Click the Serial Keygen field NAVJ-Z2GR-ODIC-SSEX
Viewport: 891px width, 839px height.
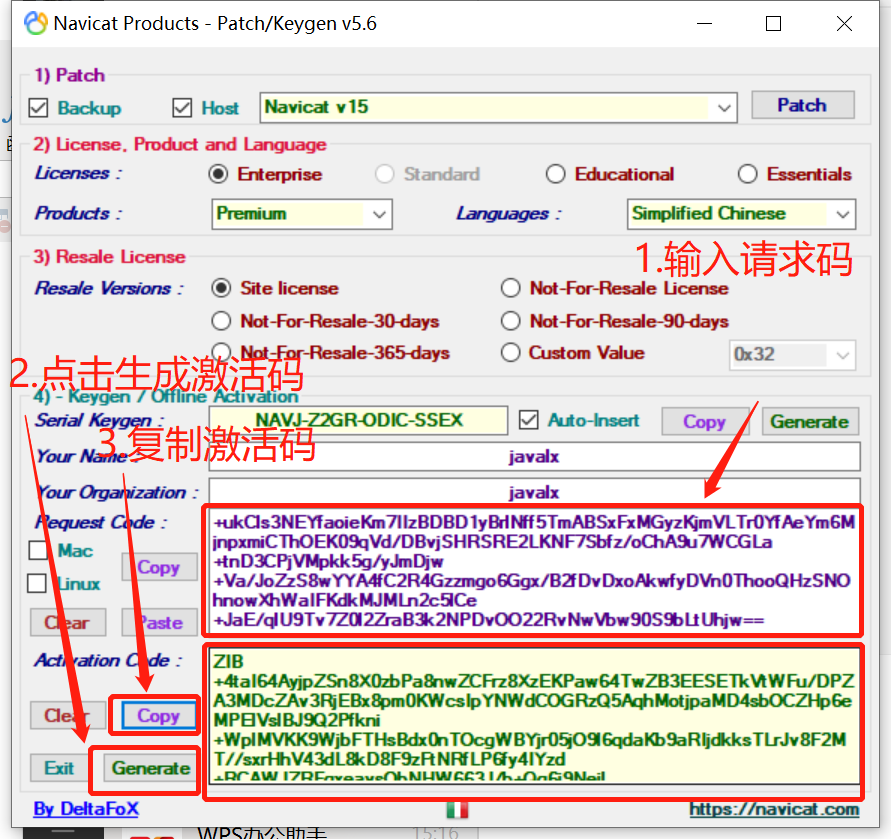[358, 421]
